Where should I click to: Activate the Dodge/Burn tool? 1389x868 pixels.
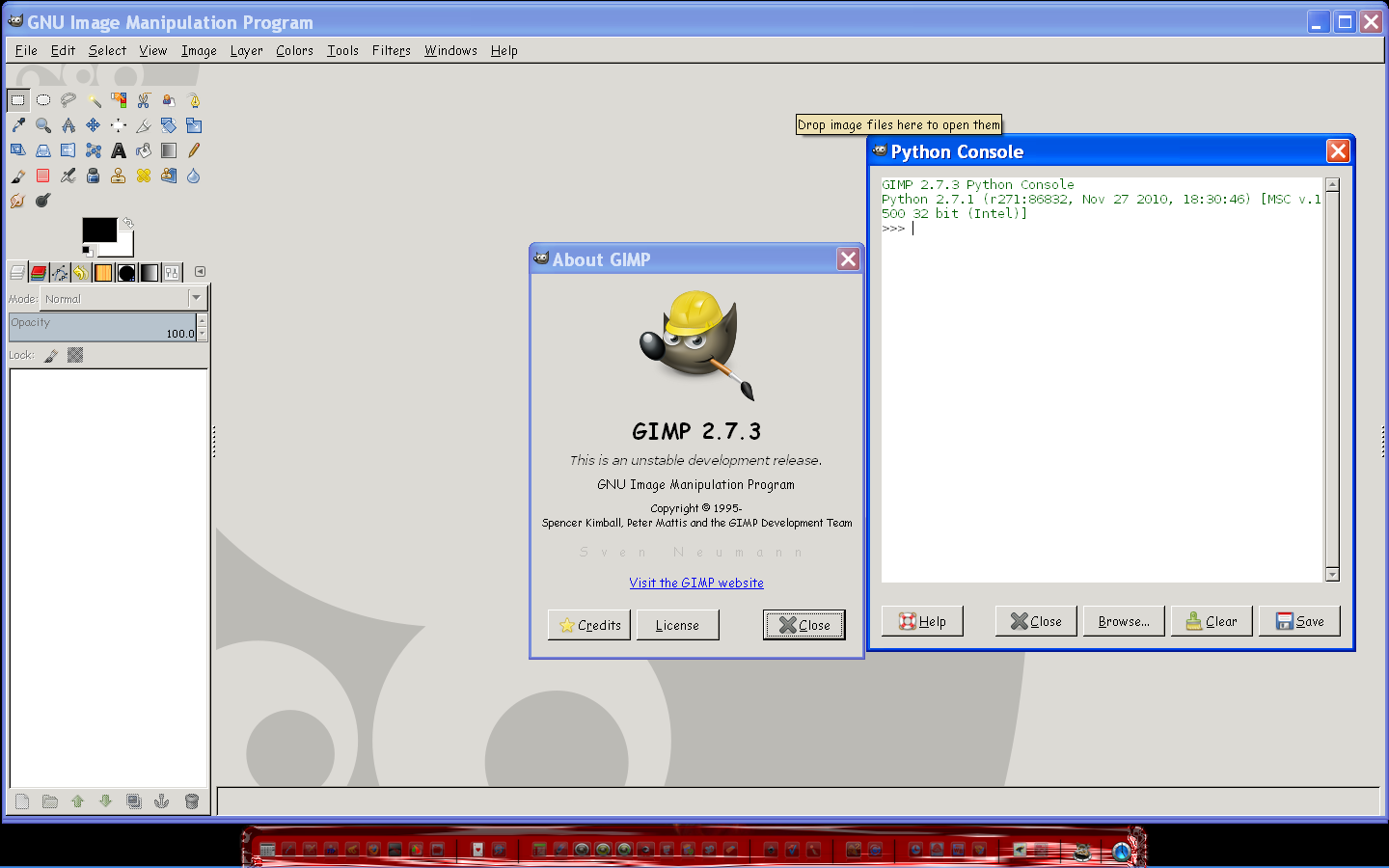43,201
